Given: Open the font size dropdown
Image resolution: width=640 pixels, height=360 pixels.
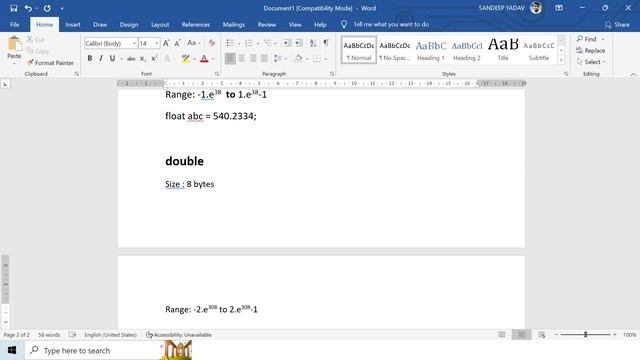Looking at the screenshot, I should 157,43.
